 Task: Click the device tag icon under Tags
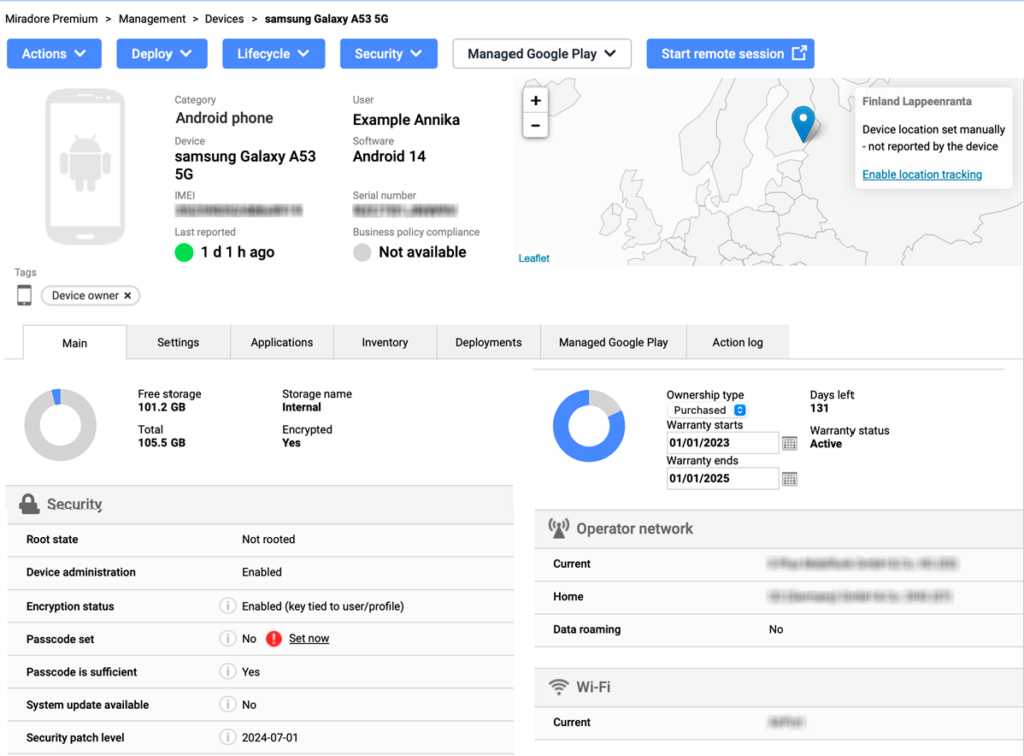coord(24,295)
